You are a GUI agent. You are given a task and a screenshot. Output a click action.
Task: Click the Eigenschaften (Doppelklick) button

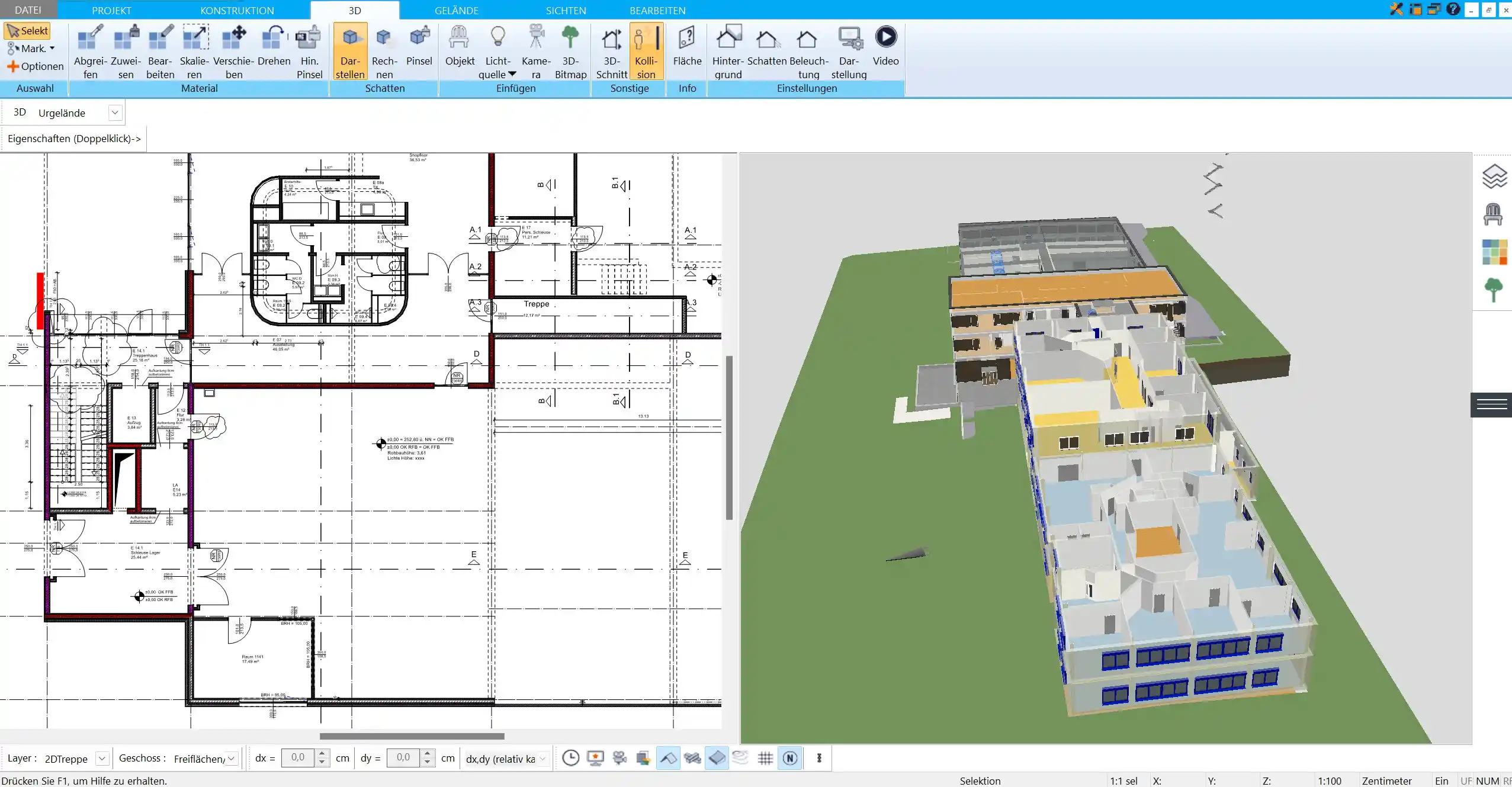pyautogui.click(x=74, y=138)
